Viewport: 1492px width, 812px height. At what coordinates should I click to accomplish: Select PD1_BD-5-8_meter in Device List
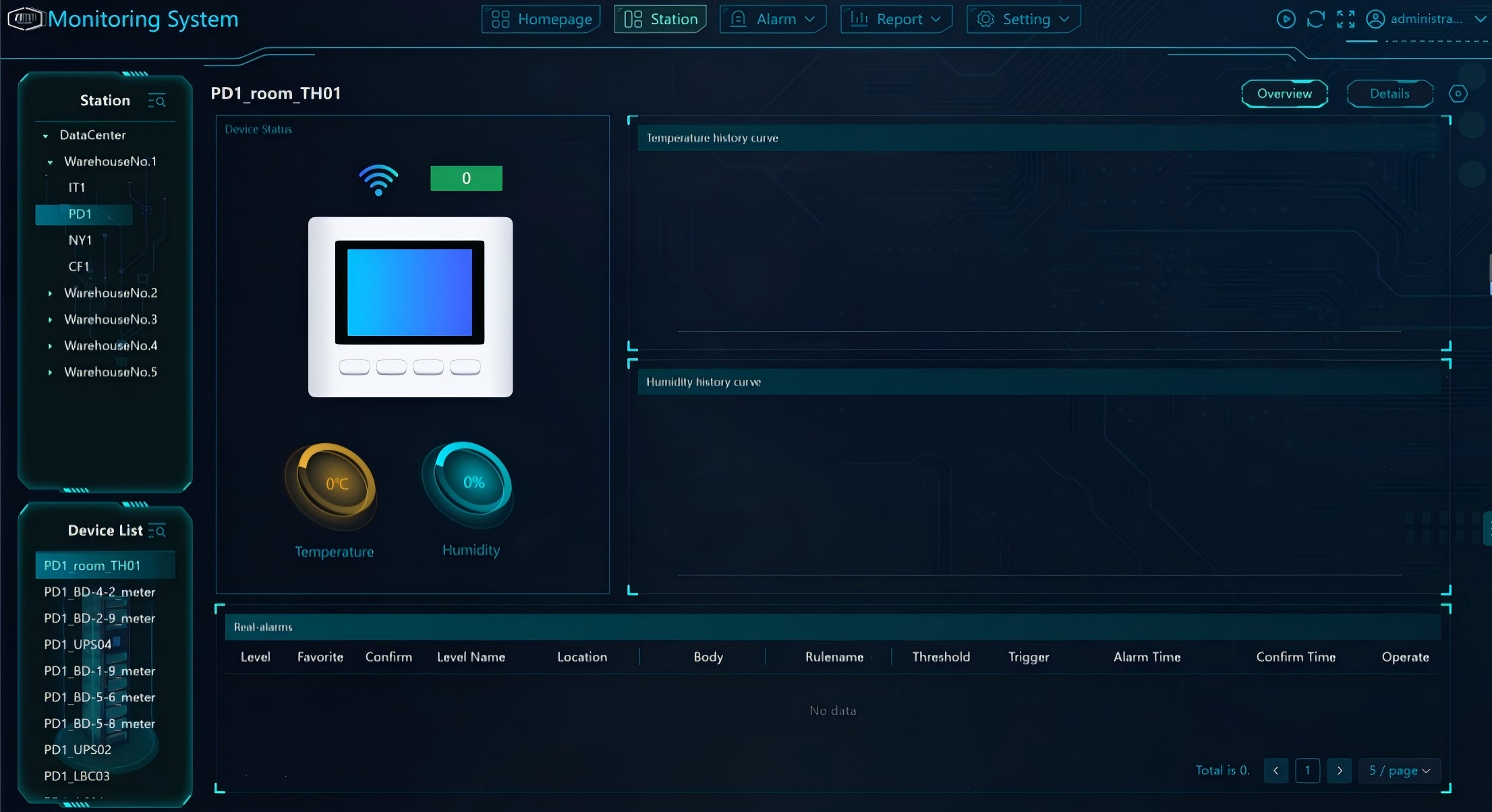[x=99, y=723]
